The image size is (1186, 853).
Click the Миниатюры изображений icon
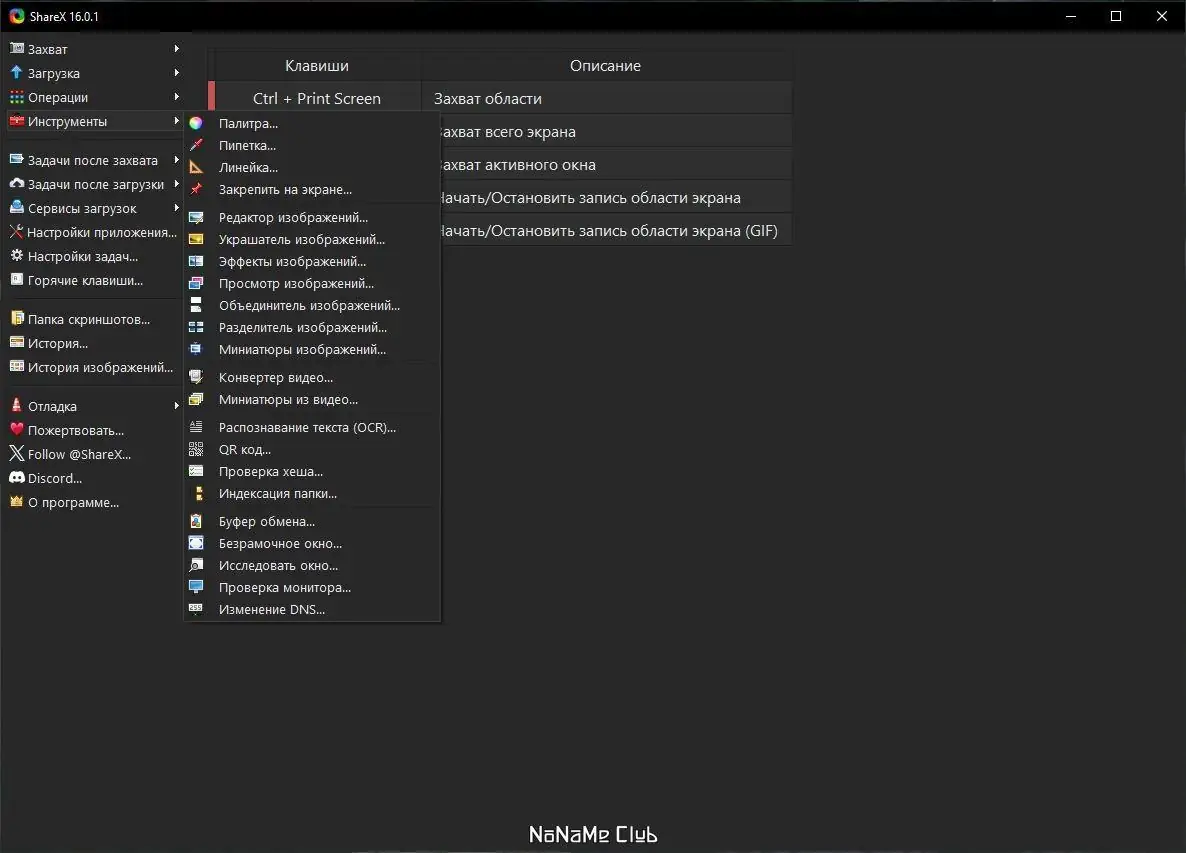click(x=196, y=349)
